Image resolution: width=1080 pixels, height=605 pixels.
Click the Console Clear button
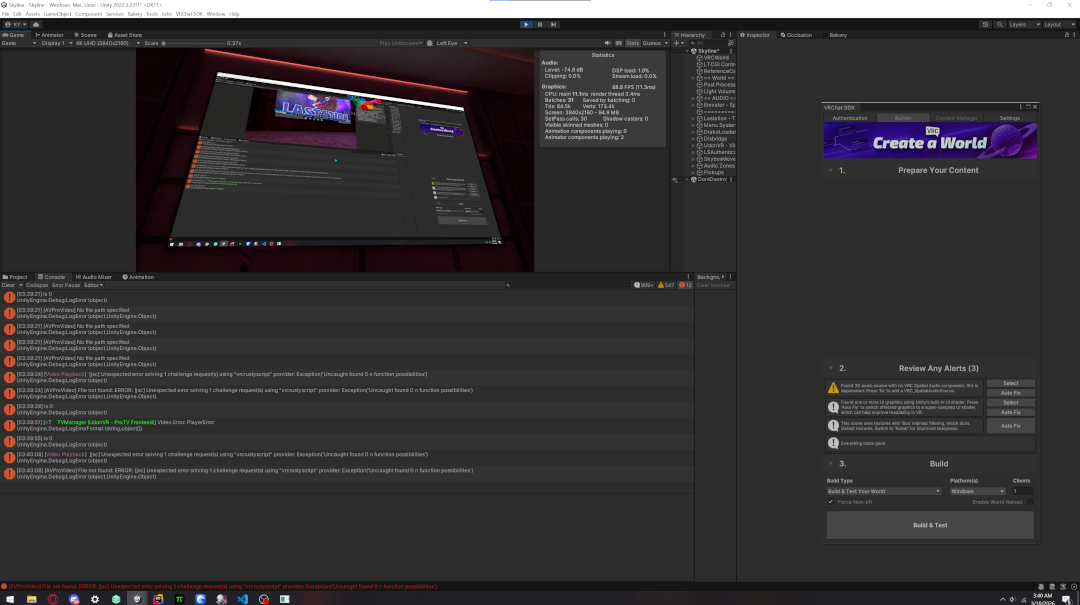(8, 285)
